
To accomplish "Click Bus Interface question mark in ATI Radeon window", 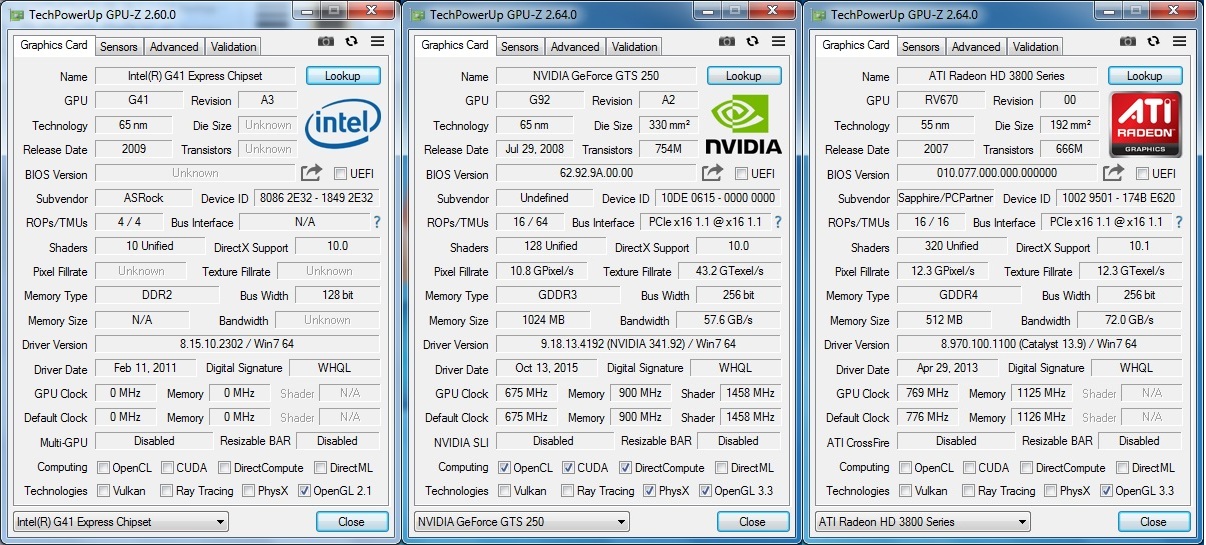I will tap(1178, 222).
